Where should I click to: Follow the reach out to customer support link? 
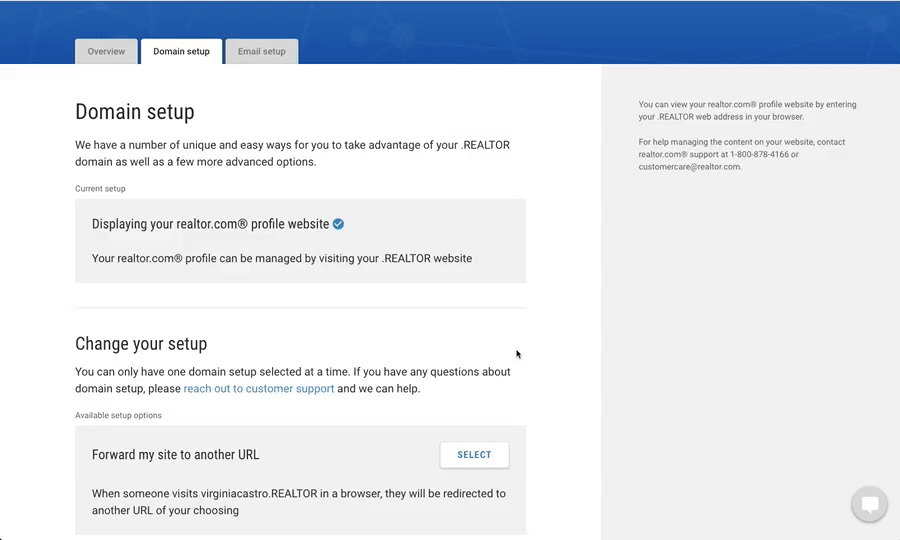pyautogui.click(x=259, y=389)
